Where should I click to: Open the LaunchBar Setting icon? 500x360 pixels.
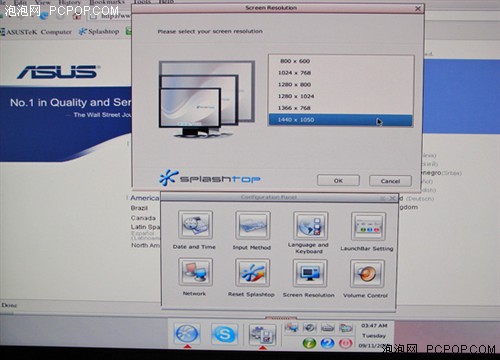(368, 227)
